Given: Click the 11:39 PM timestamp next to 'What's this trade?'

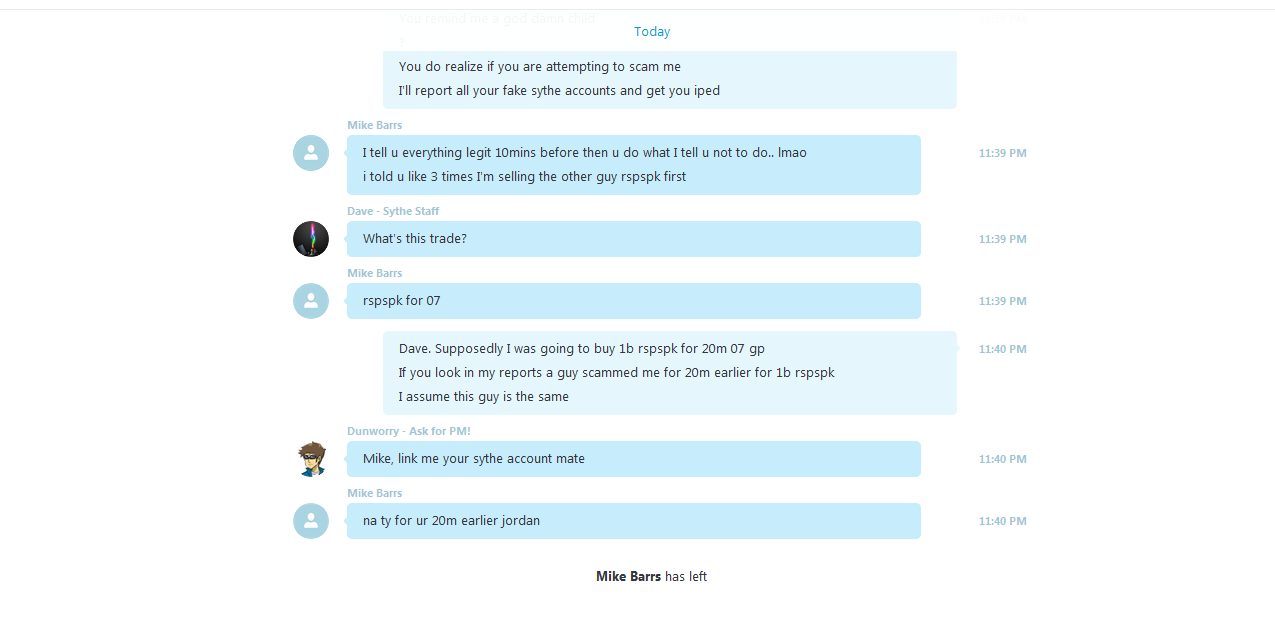Looking at the screenshot, I should (x=1003, y=239).
